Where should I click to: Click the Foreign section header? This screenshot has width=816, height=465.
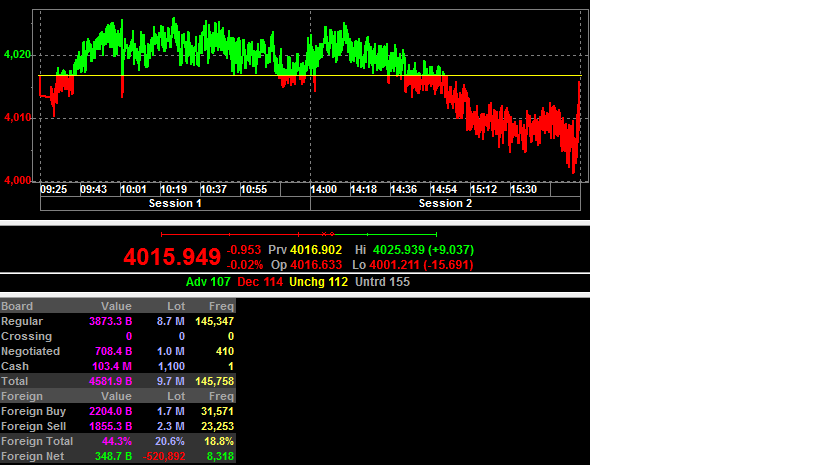click(x=22, y=396)
